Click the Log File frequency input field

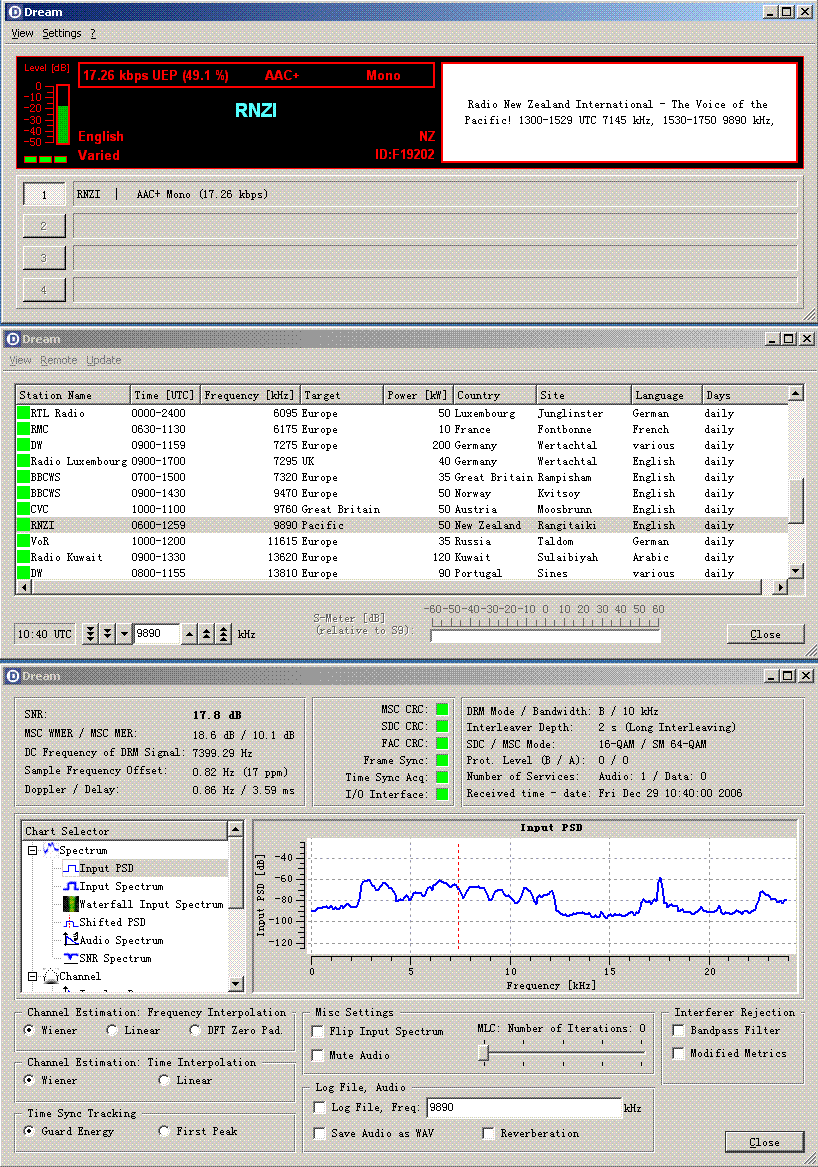tap(523, 1108)
